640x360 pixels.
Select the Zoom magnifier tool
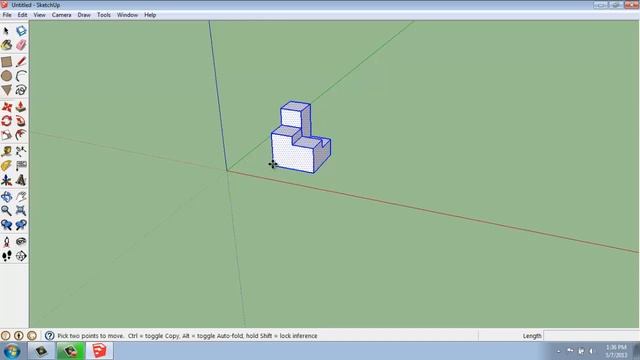6,211
